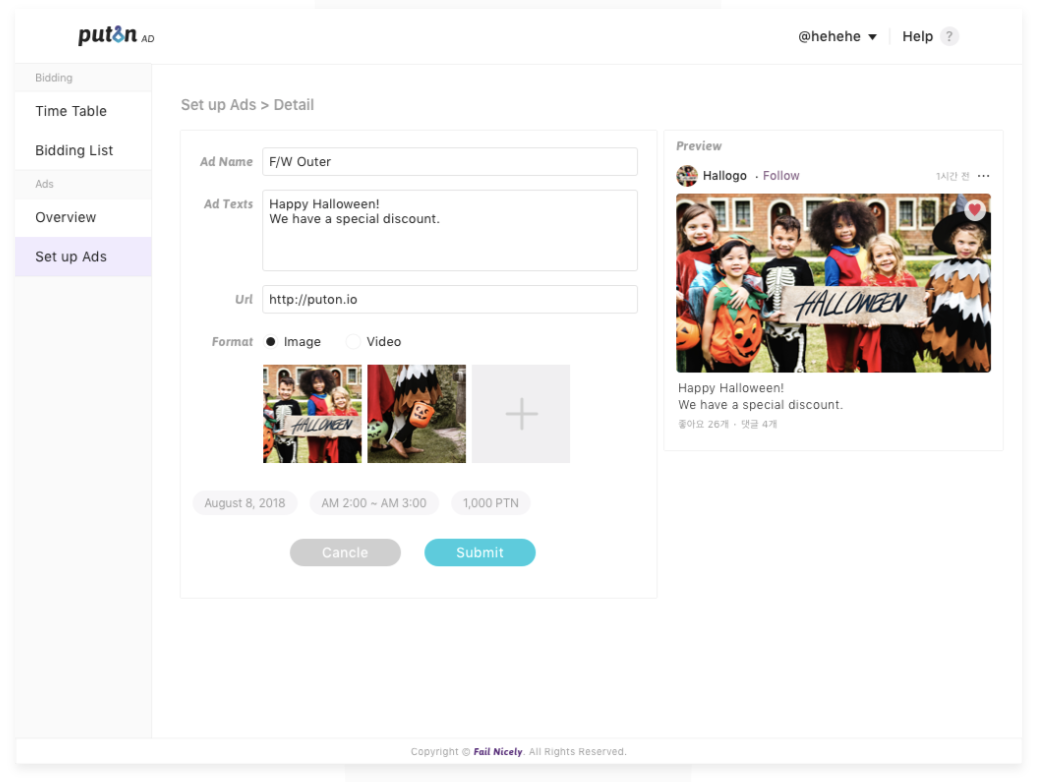Click the Ad Name input field
This screenshot has height=782, width=1054.
click(450, 161)
